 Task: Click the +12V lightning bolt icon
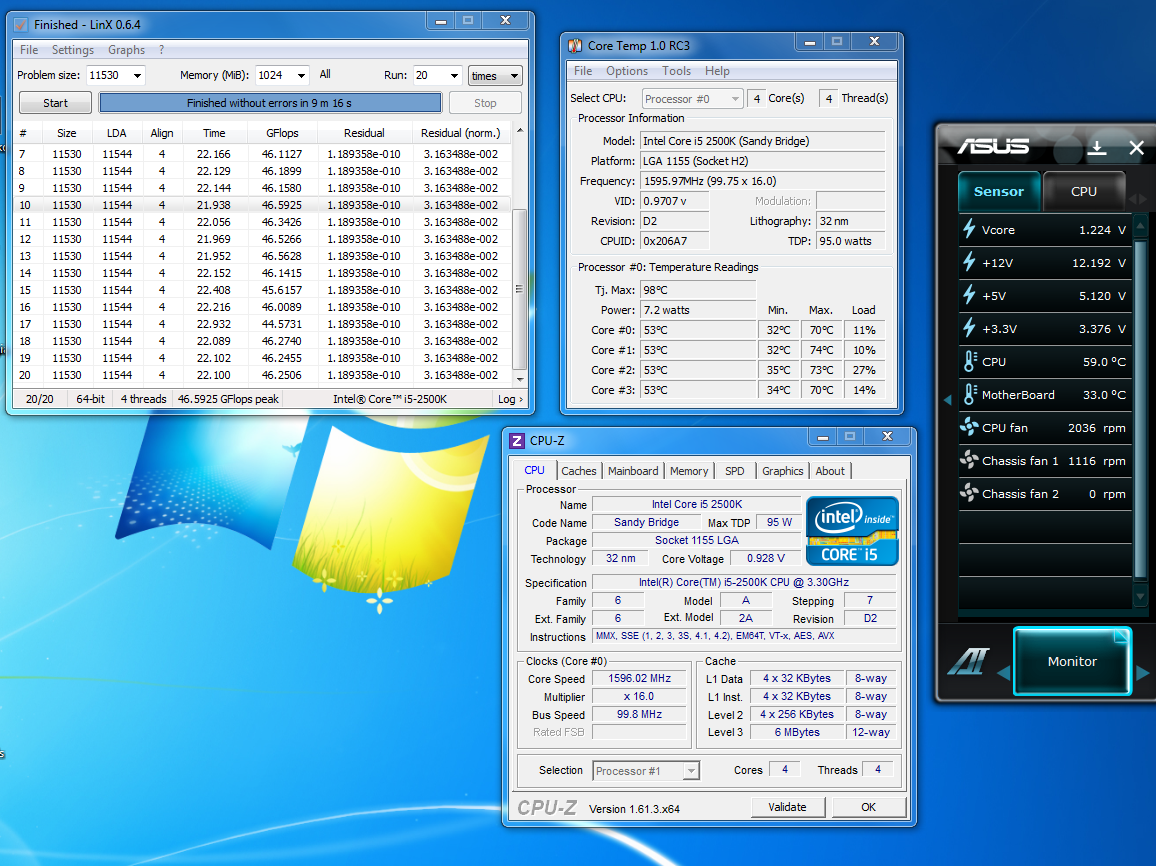coord(969,262)
